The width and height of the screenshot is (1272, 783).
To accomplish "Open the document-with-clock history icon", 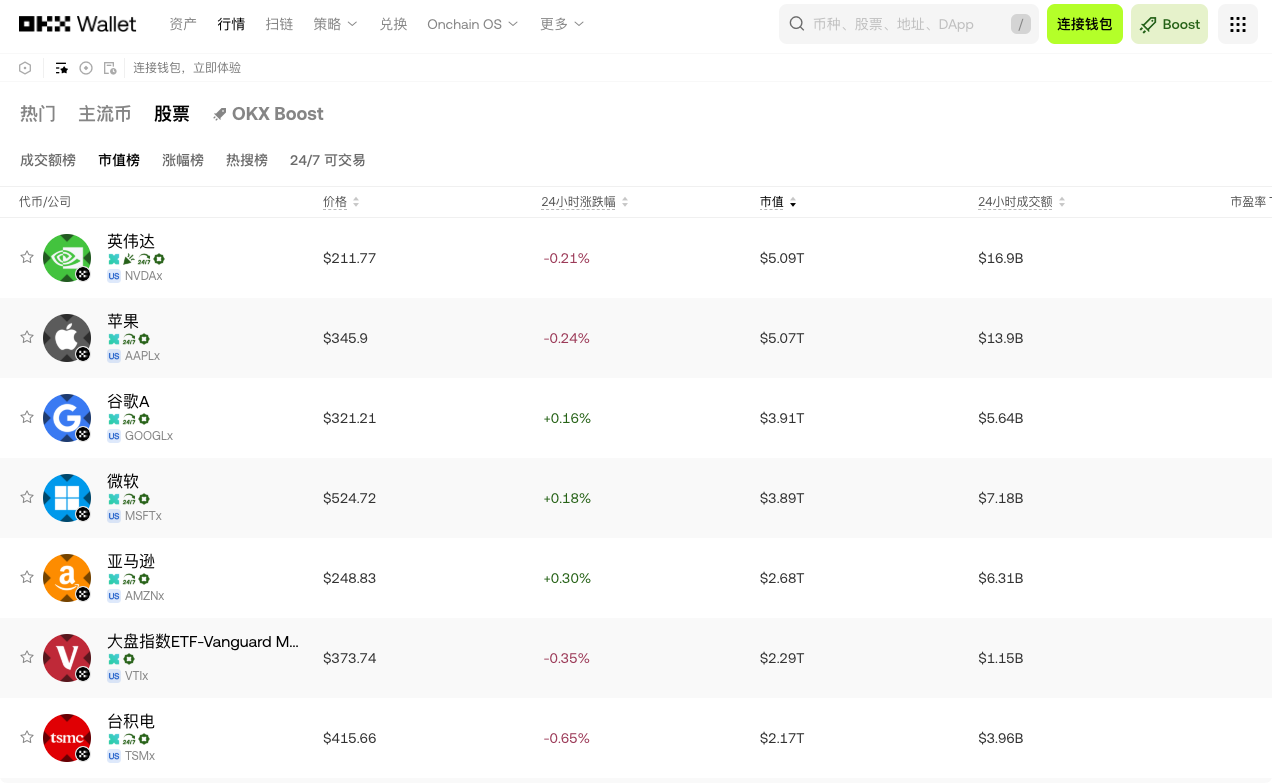I will coord(110,68).
